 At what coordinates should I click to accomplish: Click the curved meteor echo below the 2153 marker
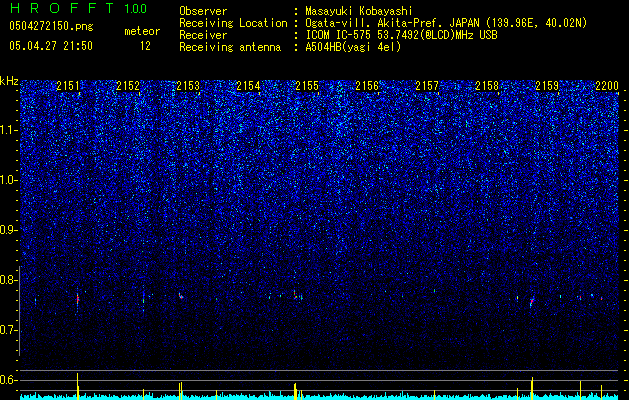[x=181, y=296]
